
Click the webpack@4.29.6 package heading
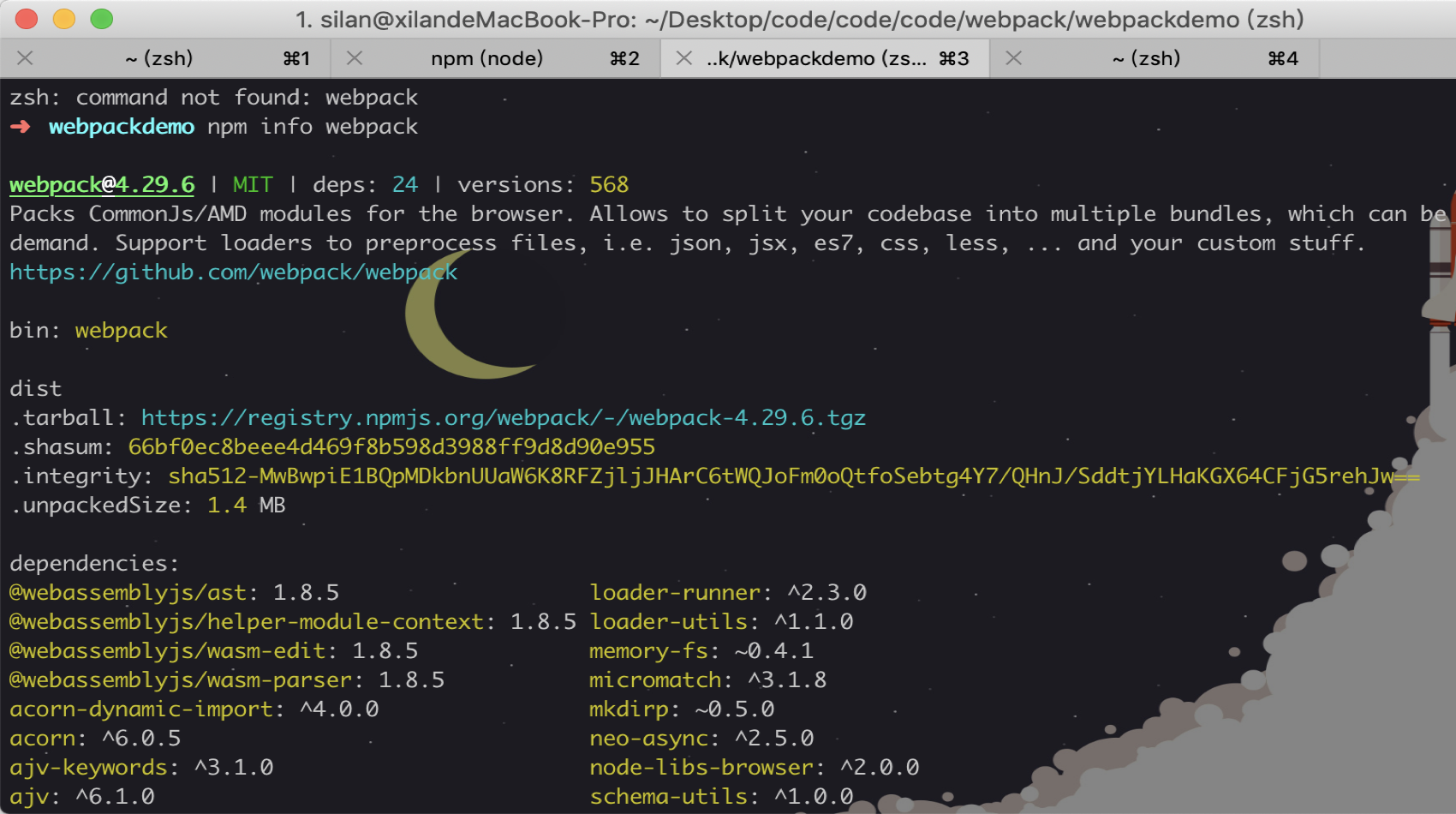[x=102, y=185]
